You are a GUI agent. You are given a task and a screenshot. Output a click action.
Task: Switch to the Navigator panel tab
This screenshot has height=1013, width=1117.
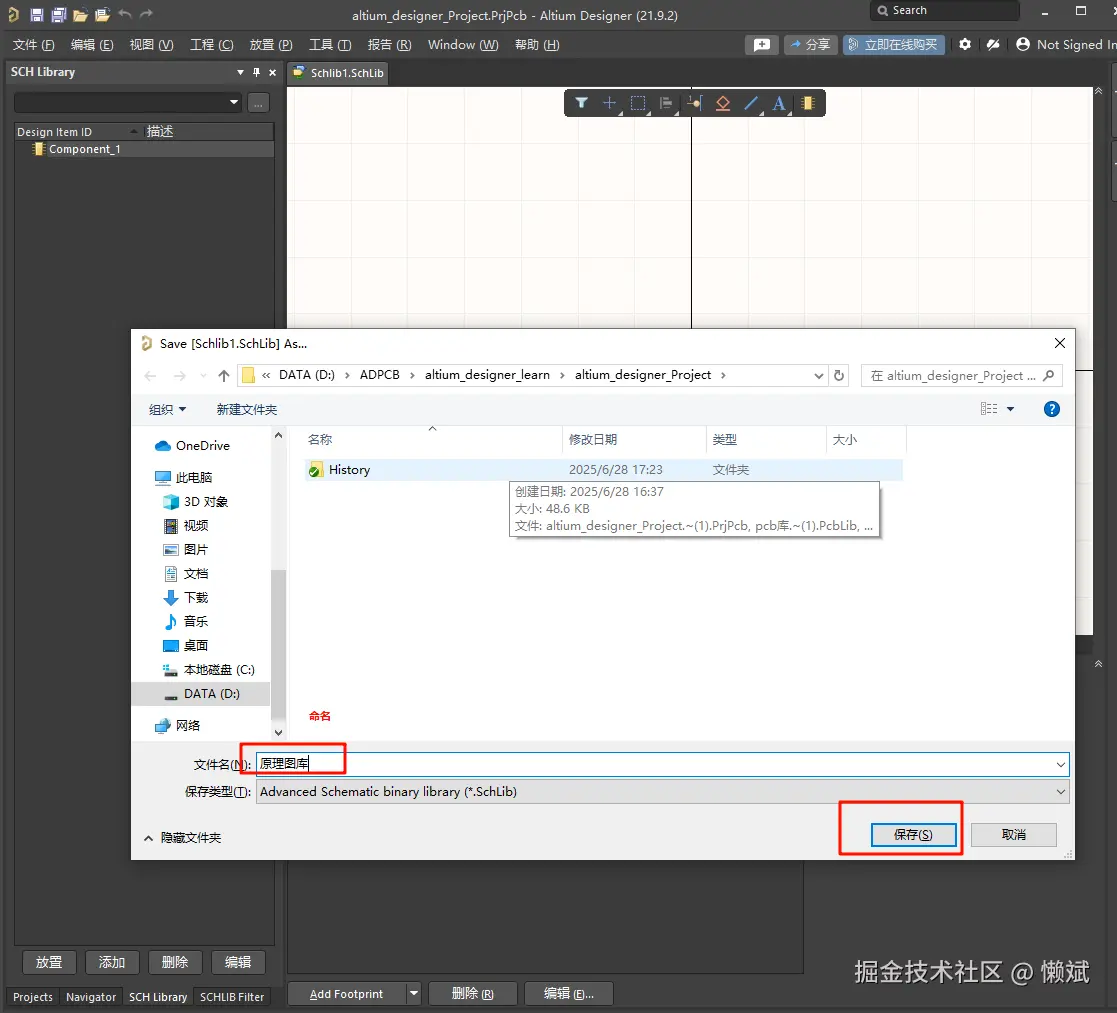click(90, 997)
